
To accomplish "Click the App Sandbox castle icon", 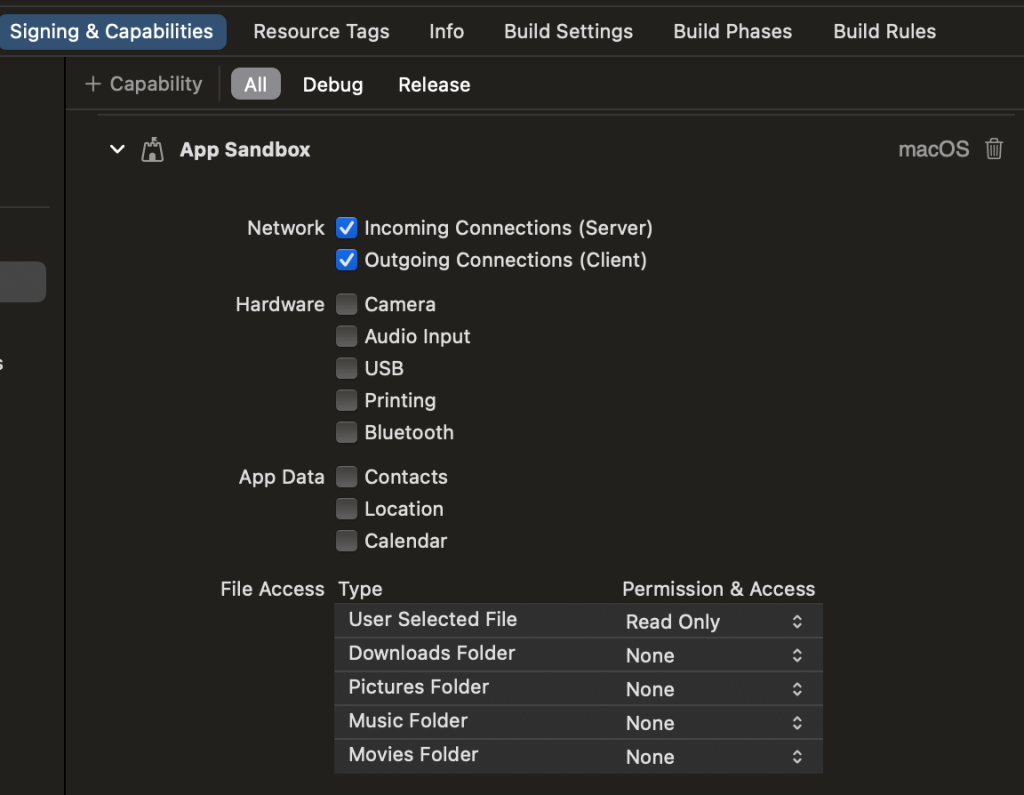I will point(152,150).
